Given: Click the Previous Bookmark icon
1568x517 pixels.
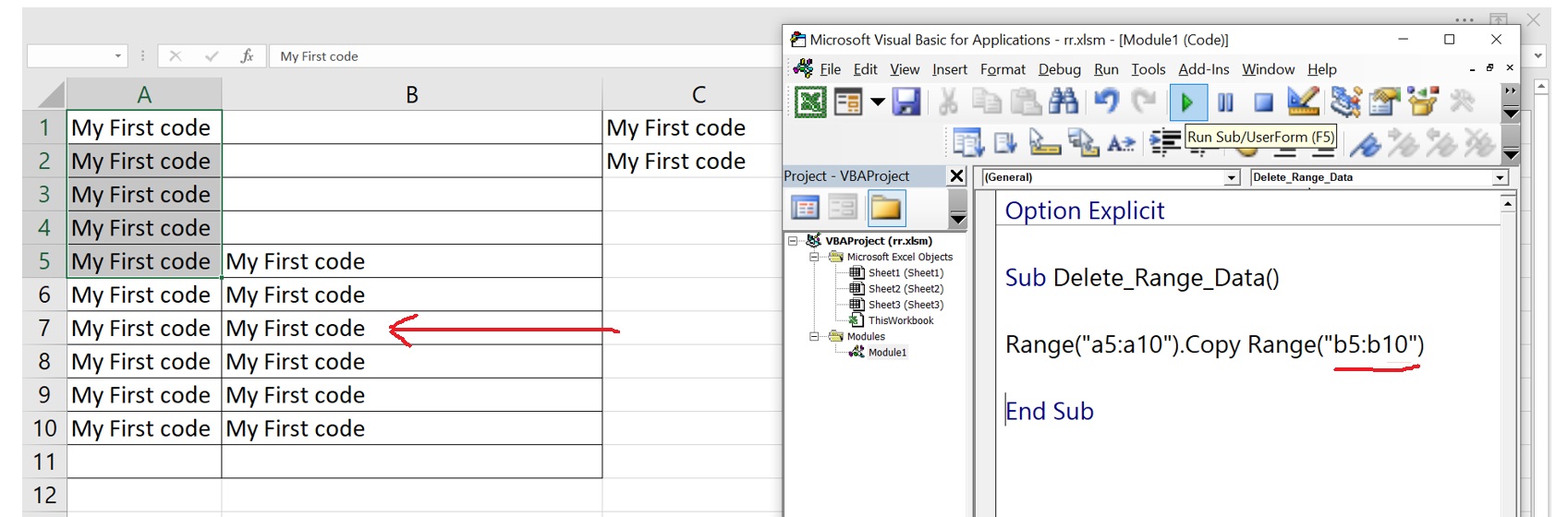Looking at the screenshot, I should [x=1440, y=143].
